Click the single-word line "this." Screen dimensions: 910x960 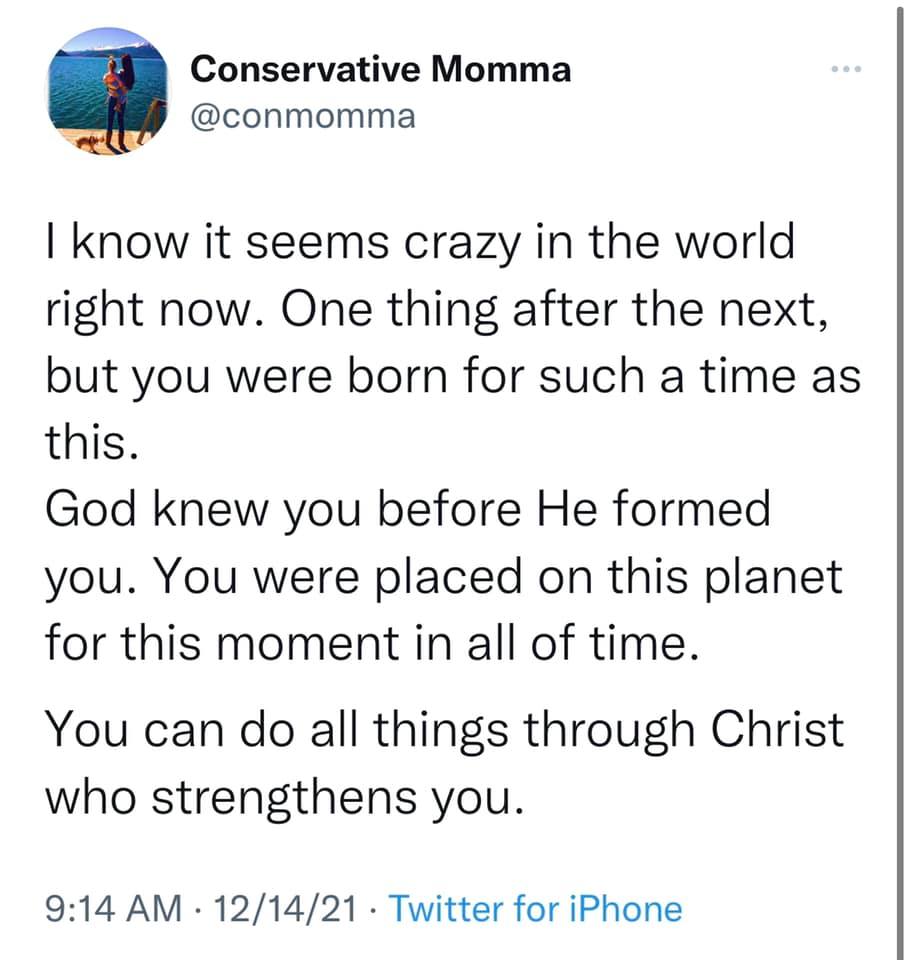coord(86,443)
